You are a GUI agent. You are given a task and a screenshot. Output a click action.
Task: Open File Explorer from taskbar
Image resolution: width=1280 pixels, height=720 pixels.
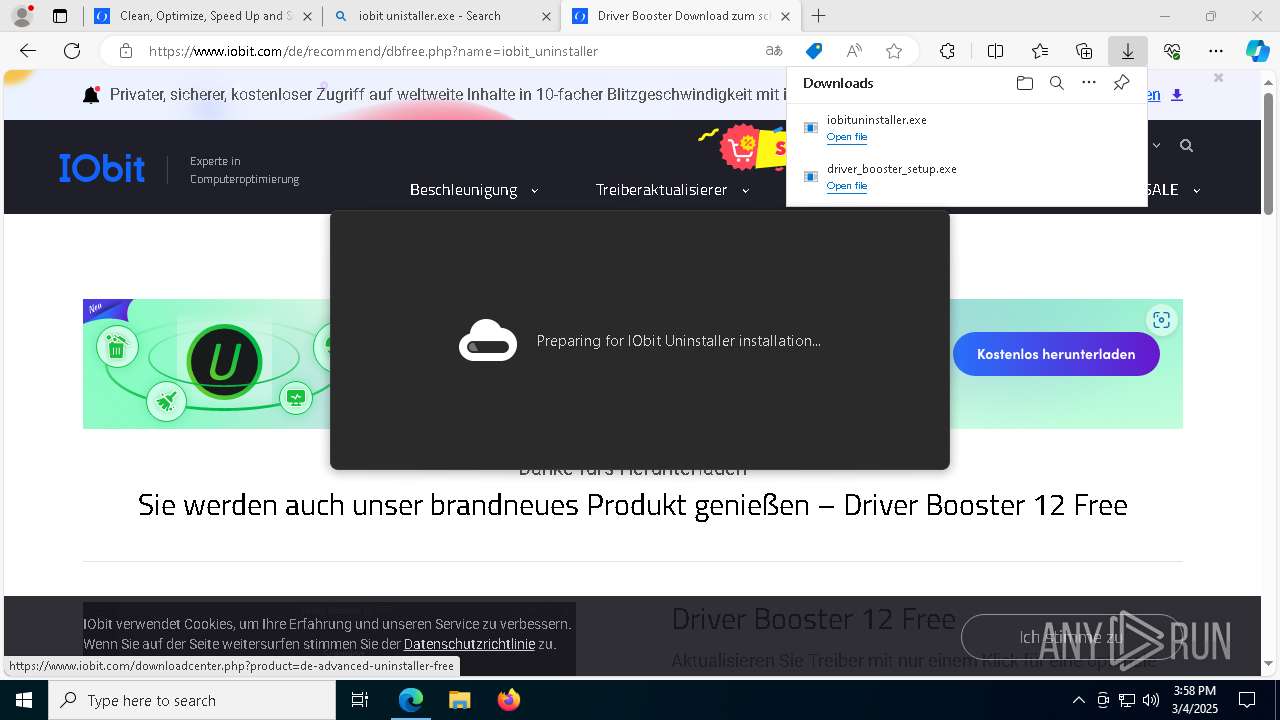coord(459,700)
